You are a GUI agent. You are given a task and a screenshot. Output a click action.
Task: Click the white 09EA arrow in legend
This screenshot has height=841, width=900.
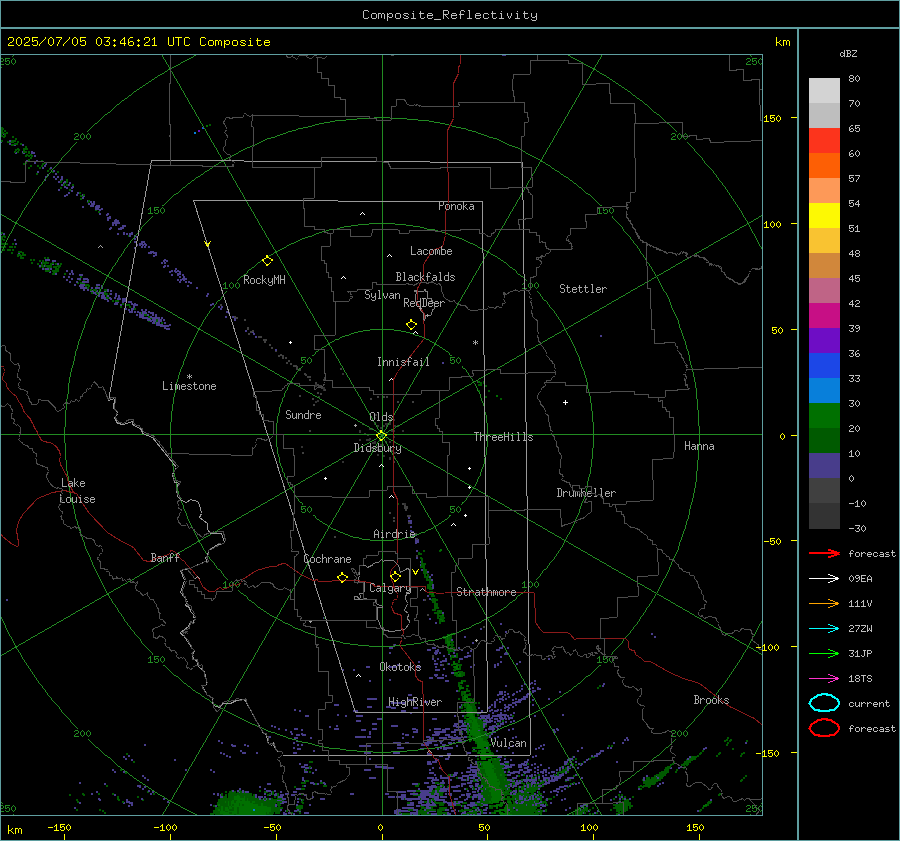pos(824,579)
